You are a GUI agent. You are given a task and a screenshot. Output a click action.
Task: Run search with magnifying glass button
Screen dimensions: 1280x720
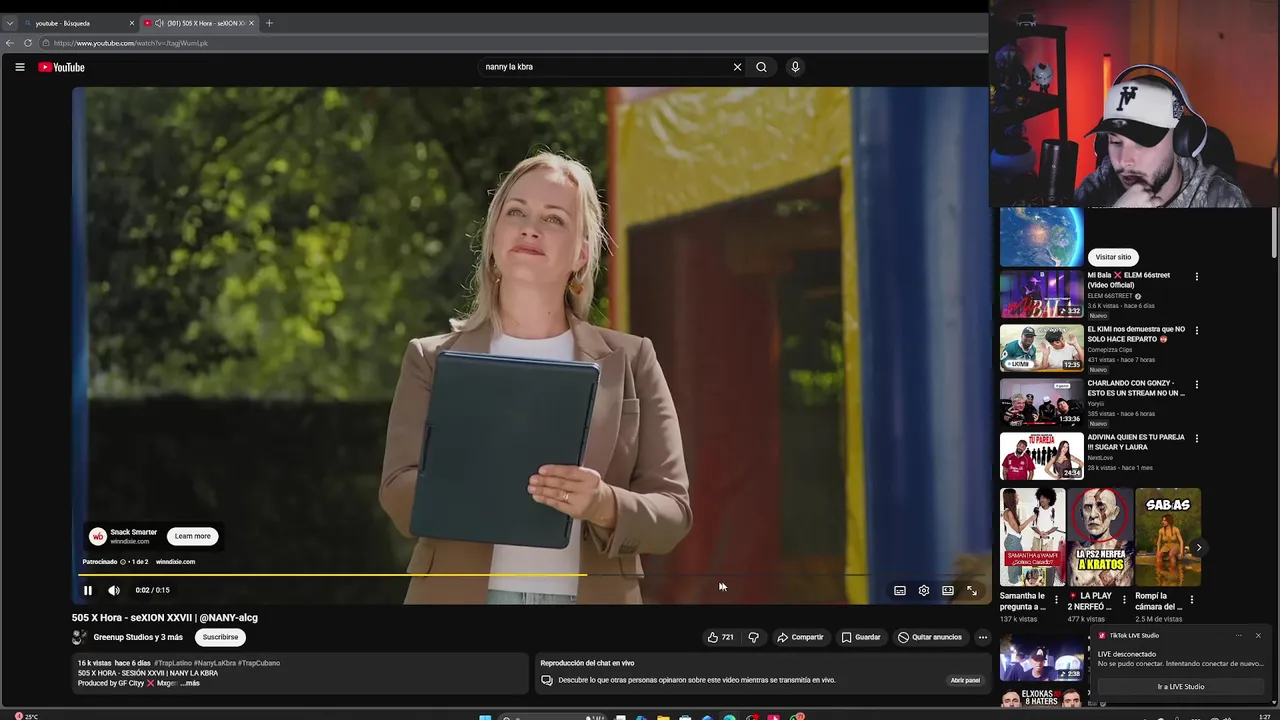click(x=761, y=67)
